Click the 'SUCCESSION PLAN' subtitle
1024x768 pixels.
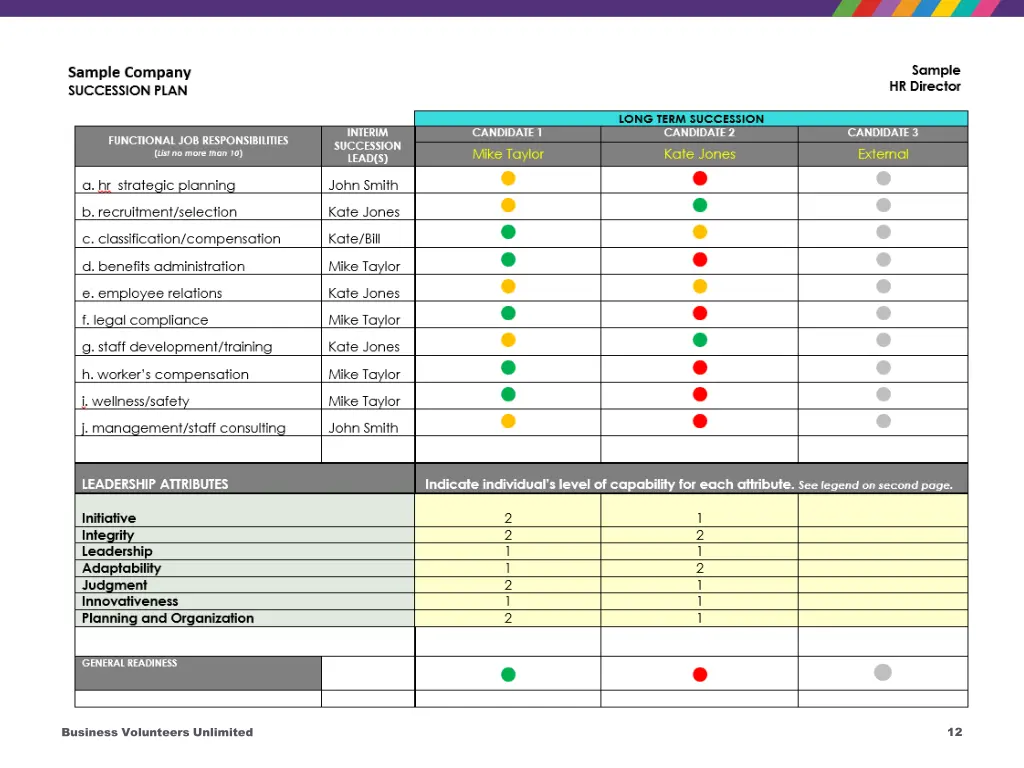[127, 91]
